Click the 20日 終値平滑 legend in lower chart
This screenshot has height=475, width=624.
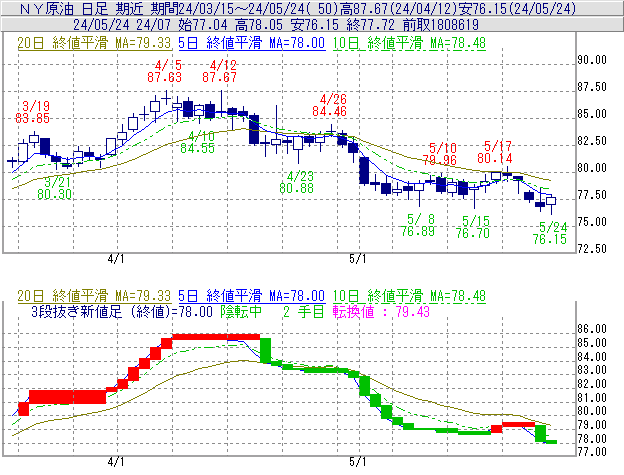[94, 296]
